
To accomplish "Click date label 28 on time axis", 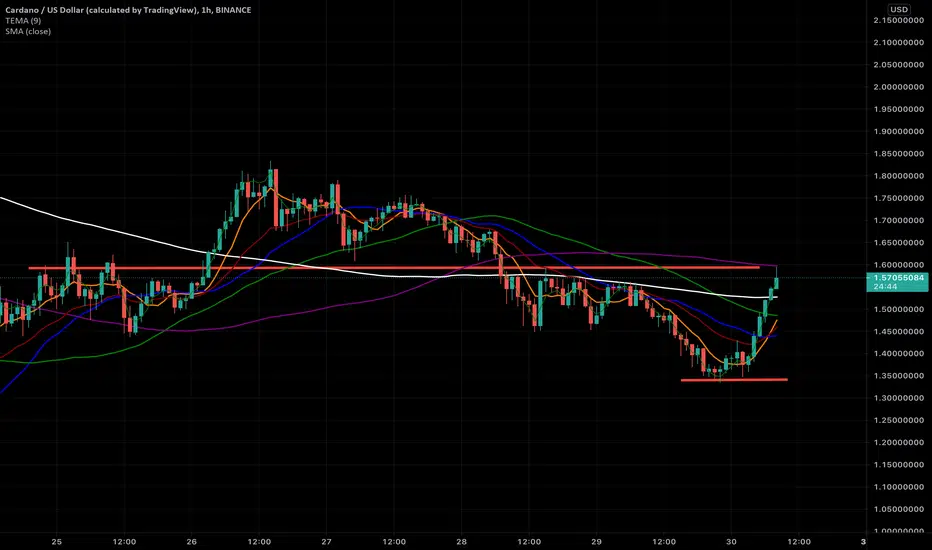I will pyautogui.click(x=461, y=542).
